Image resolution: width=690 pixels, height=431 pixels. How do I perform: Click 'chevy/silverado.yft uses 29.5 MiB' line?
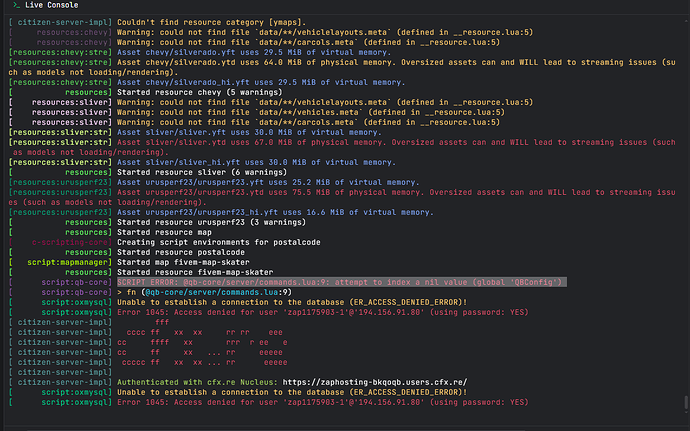pyautogui.click(x=253, y=52)
